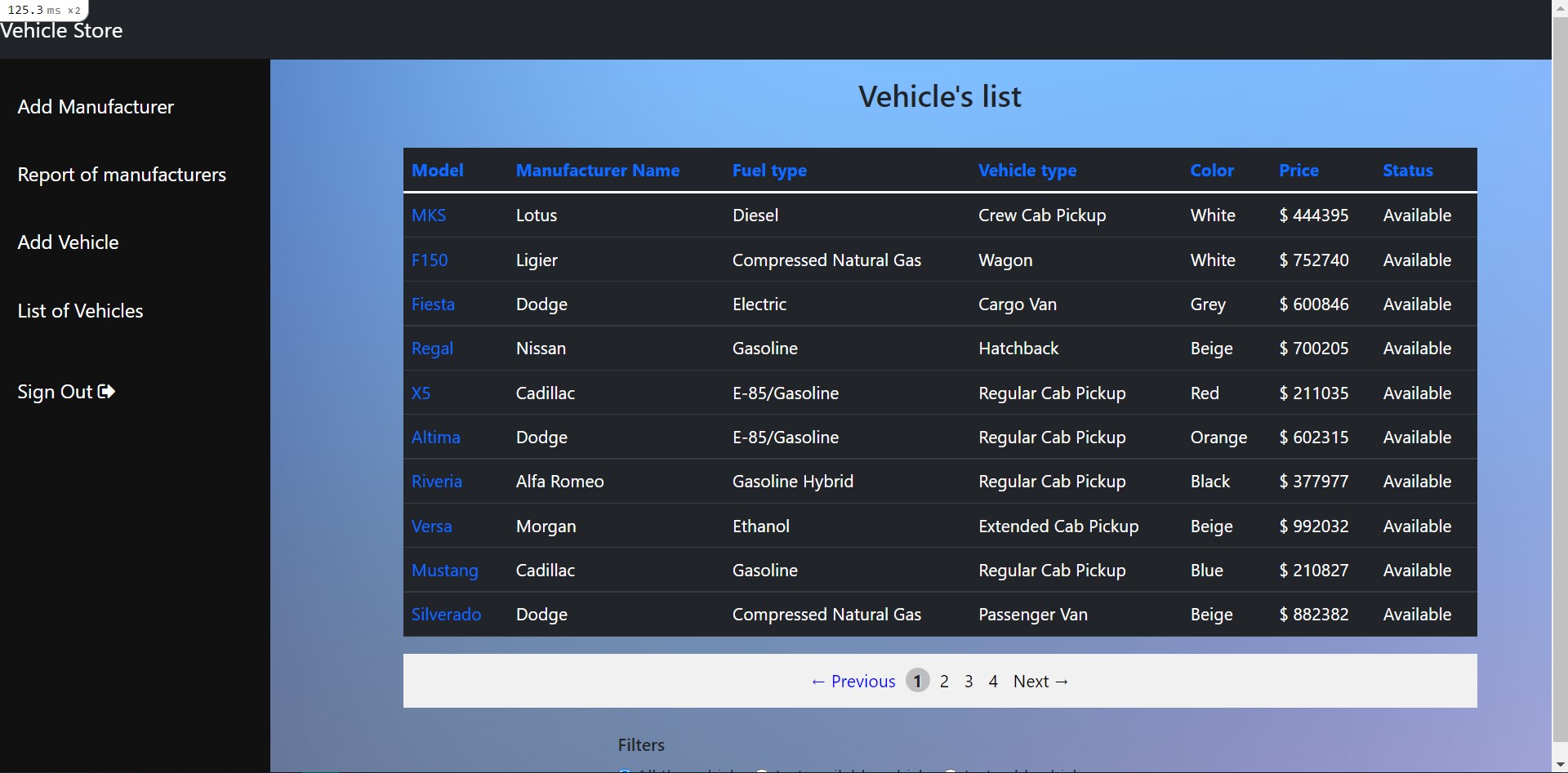Click the scrollbar down arrow

[x=1560, y=765]
